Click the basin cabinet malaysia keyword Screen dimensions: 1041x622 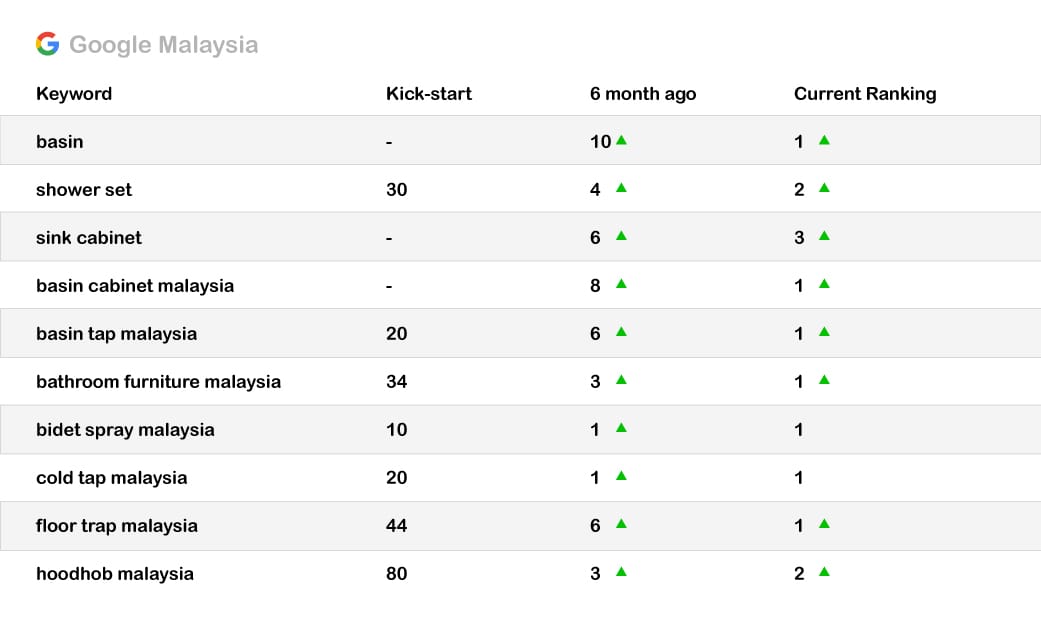pyautogui.click(x=135, y=286)
